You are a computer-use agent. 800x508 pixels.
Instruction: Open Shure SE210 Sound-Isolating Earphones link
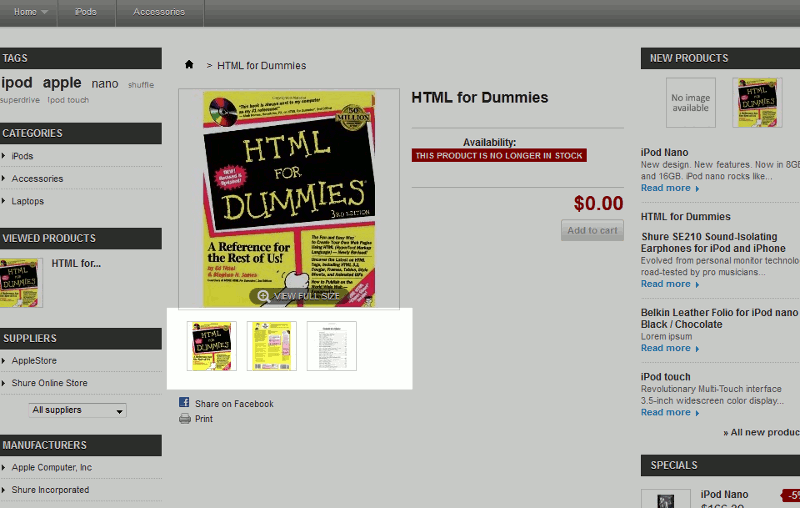713,242
